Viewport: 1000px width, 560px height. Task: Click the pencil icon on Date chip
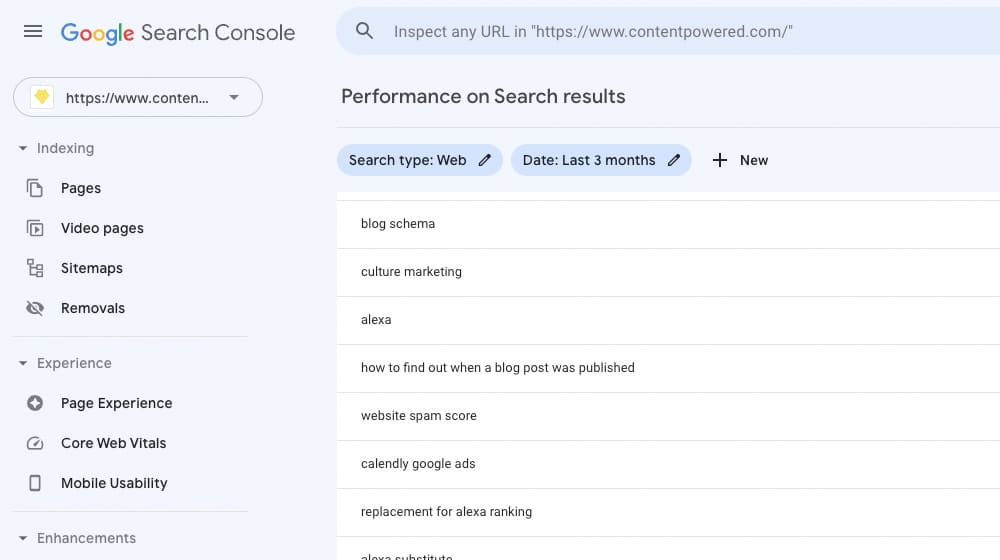(674, 160)
